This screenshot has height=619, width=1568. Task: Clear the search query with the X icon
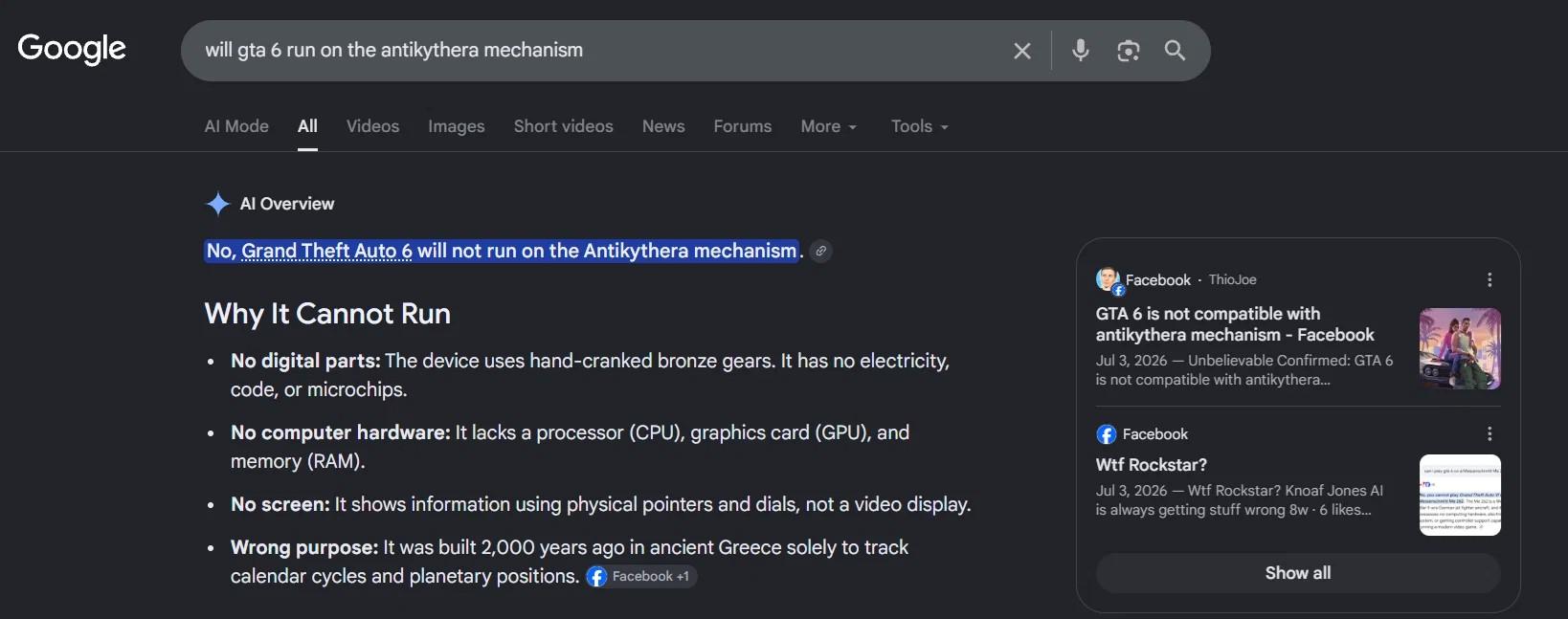coord(1022,51)
